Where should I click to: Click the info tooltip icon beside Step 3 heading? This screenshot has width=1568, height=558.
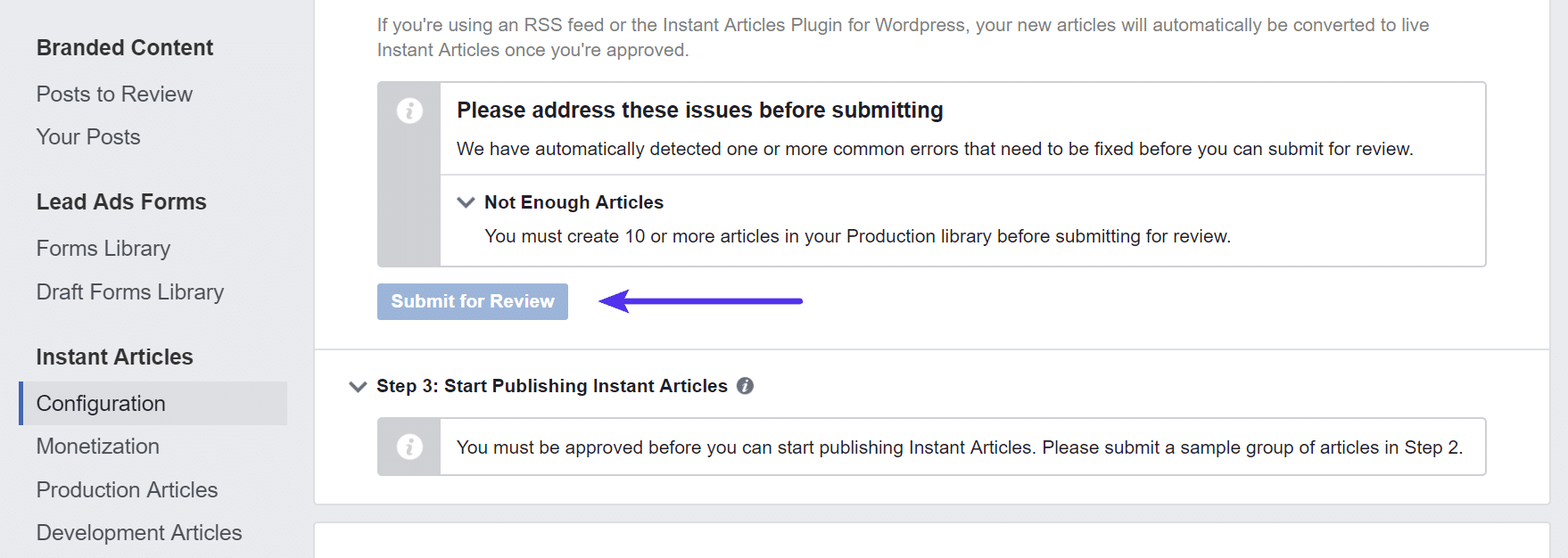point(745,386)
